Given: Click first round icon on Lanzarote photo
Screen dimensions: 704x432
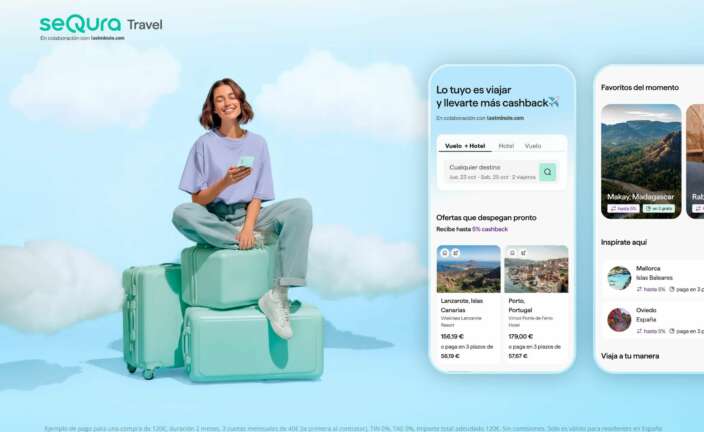Looking at the screenshot, I should tap(444, 253).
